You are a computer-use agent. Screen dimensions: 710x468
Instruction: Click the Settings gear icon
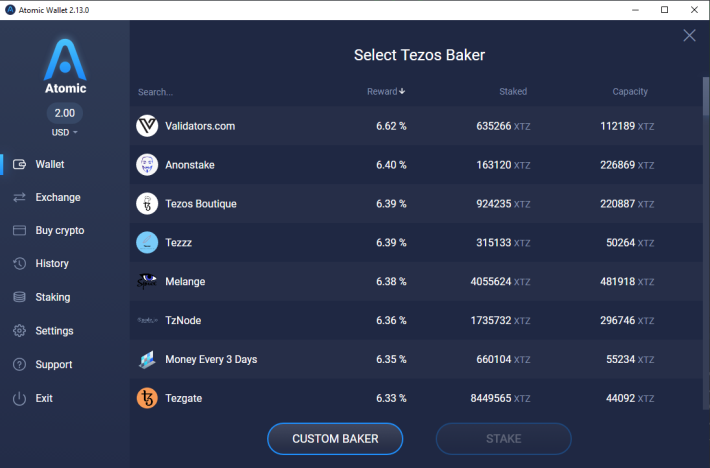pyautogui.click(x=19, y=331)
